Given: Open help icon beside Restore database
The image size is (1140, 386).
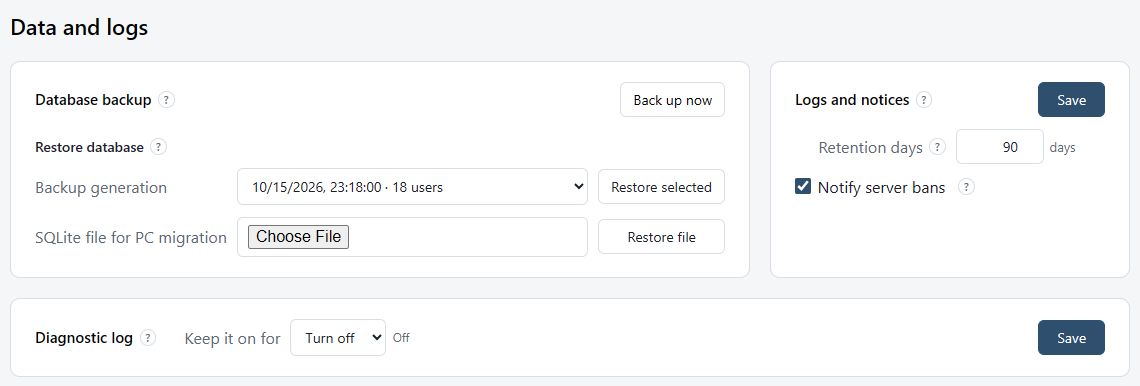Looking at the screenshot, I should (158, 147).
